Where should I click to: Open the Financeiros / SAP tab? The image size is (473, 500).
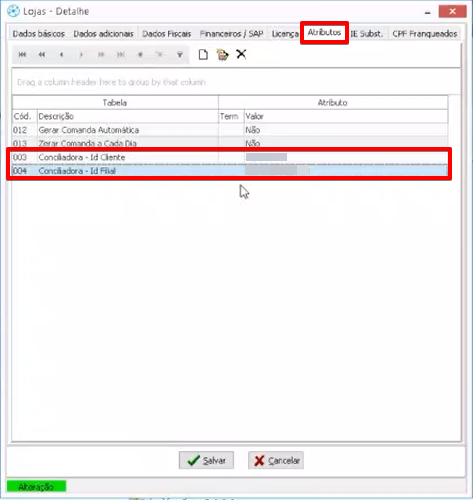click(x=231, y=34)
